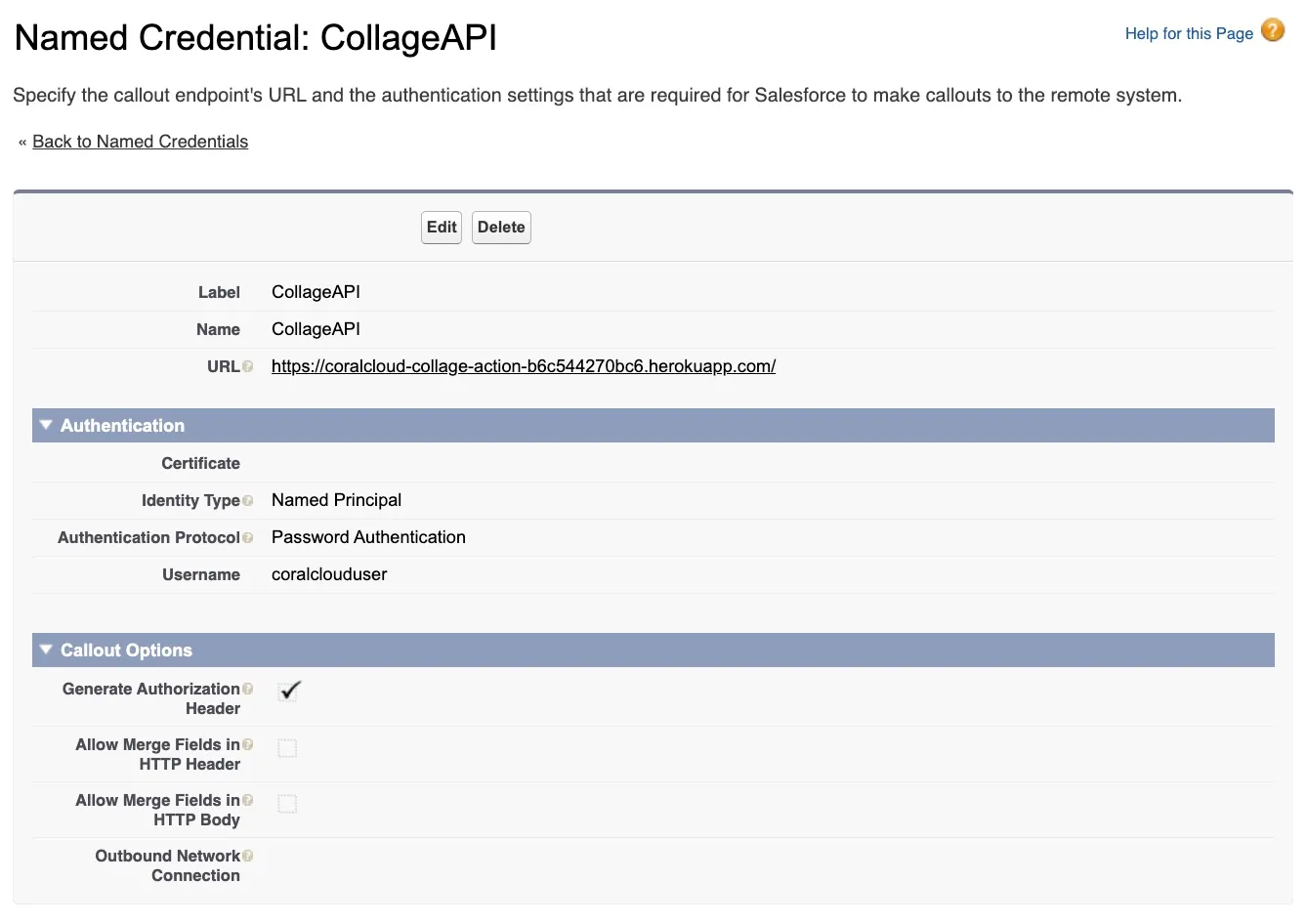The width and height of the screenshot is (1307, 924).
Task: Click the Delete button
Action: (x=501, y=228)
